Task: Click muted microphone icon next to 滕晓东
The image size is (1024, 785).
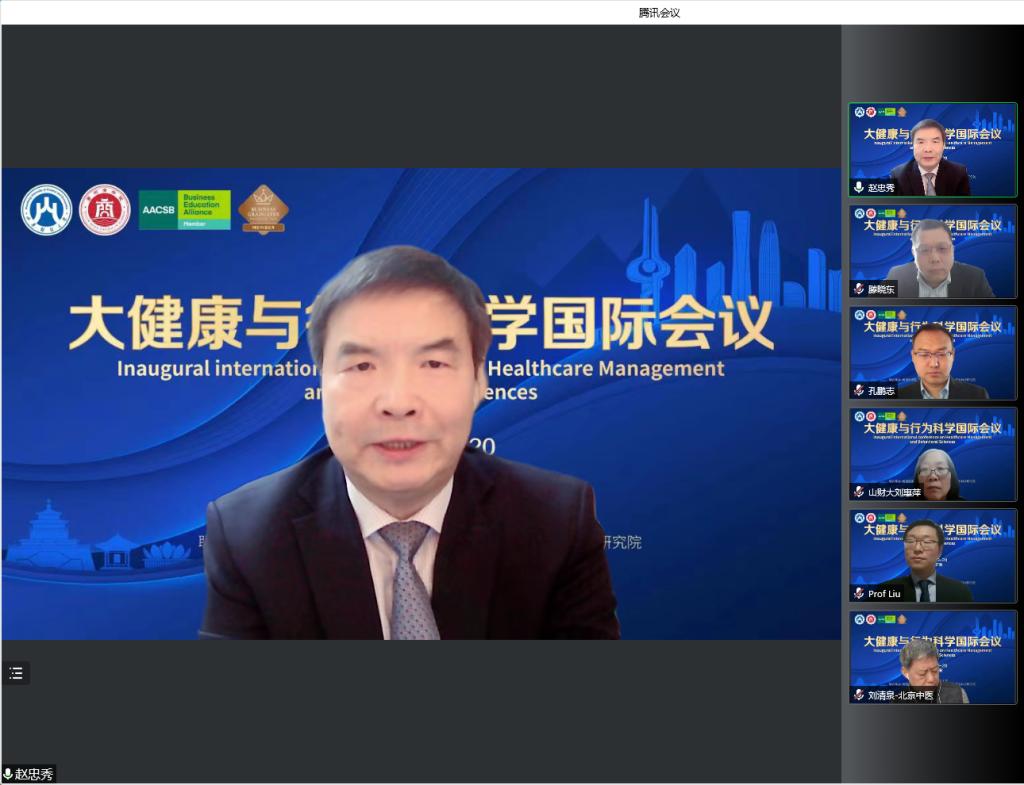Action: [858, 289]
